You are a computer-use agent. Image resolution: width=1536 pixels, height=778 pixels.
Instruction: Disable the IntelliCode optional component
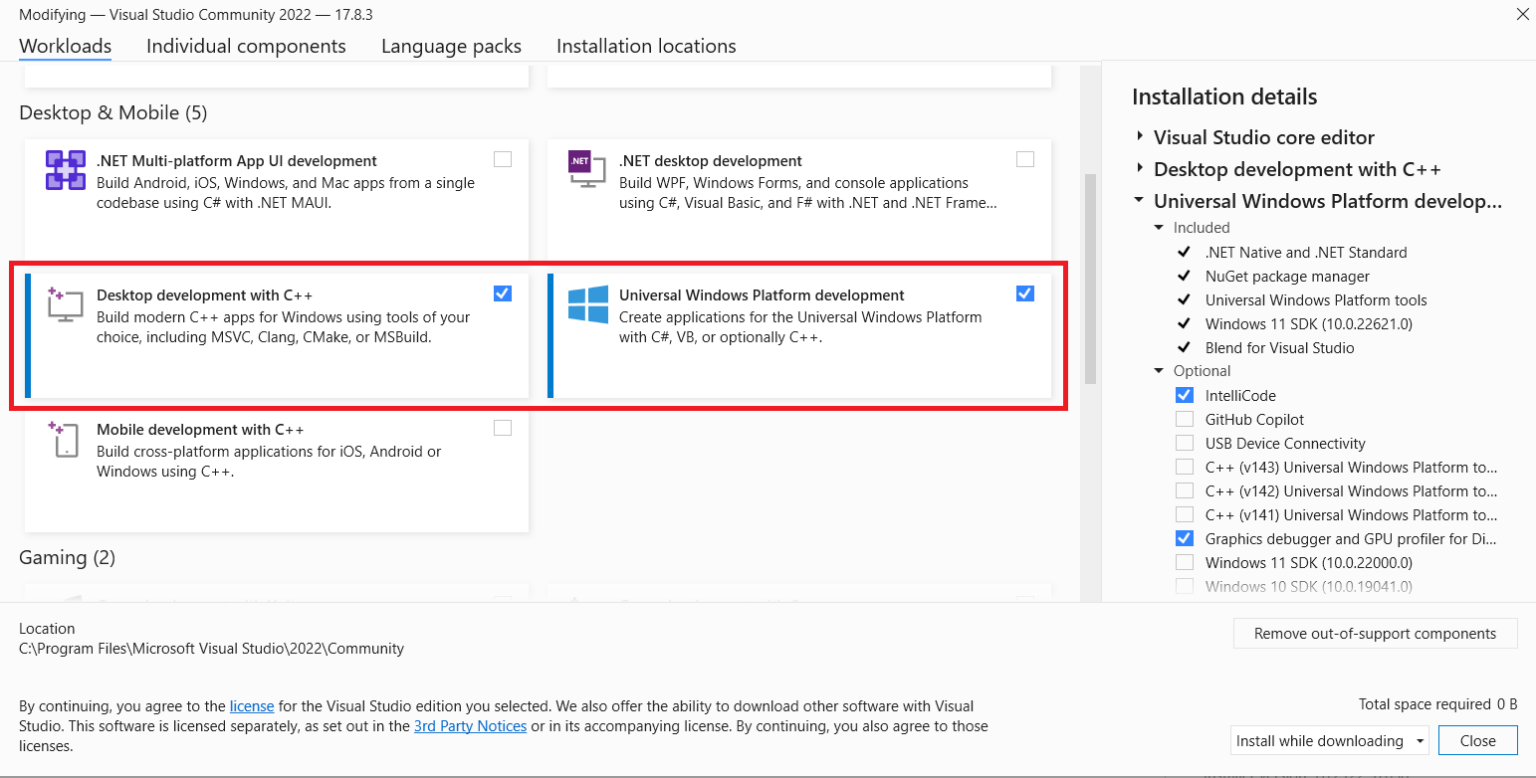click(x=1185, y=396)
